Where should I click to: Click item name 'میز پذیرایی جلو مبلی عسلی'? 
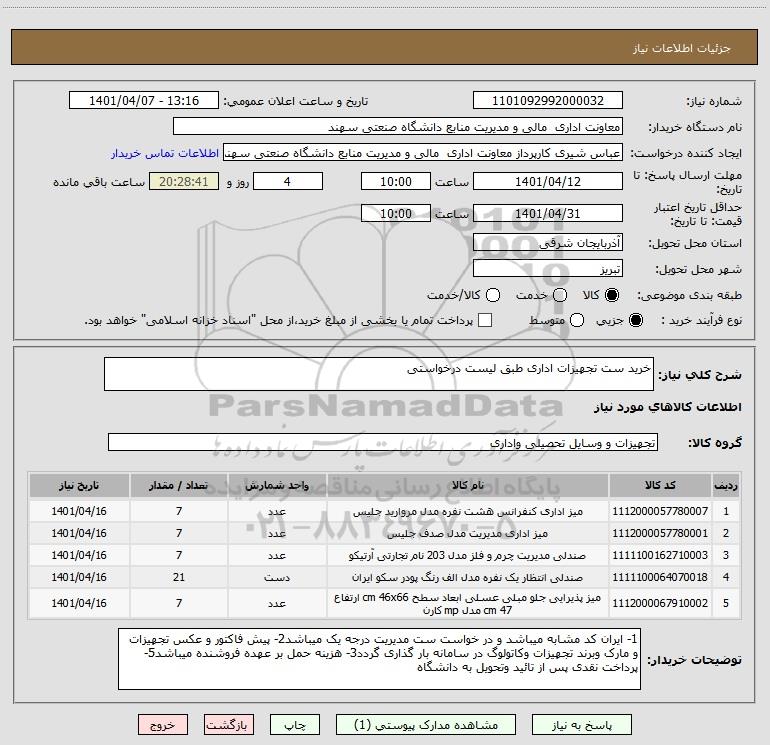468,604
